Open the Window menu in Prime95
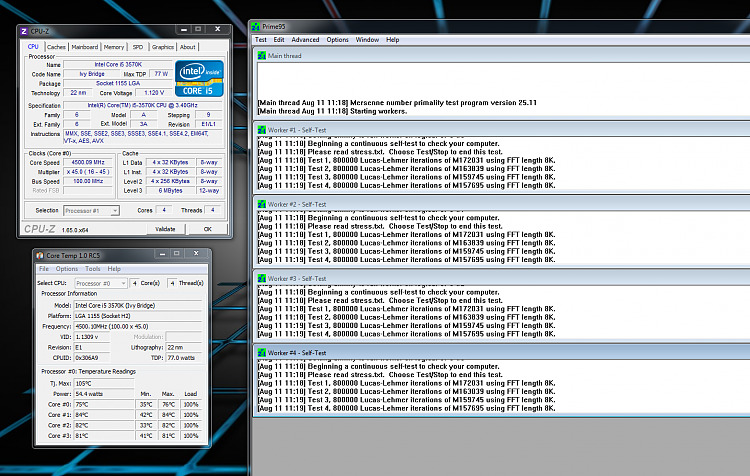 tap(367, 40)
